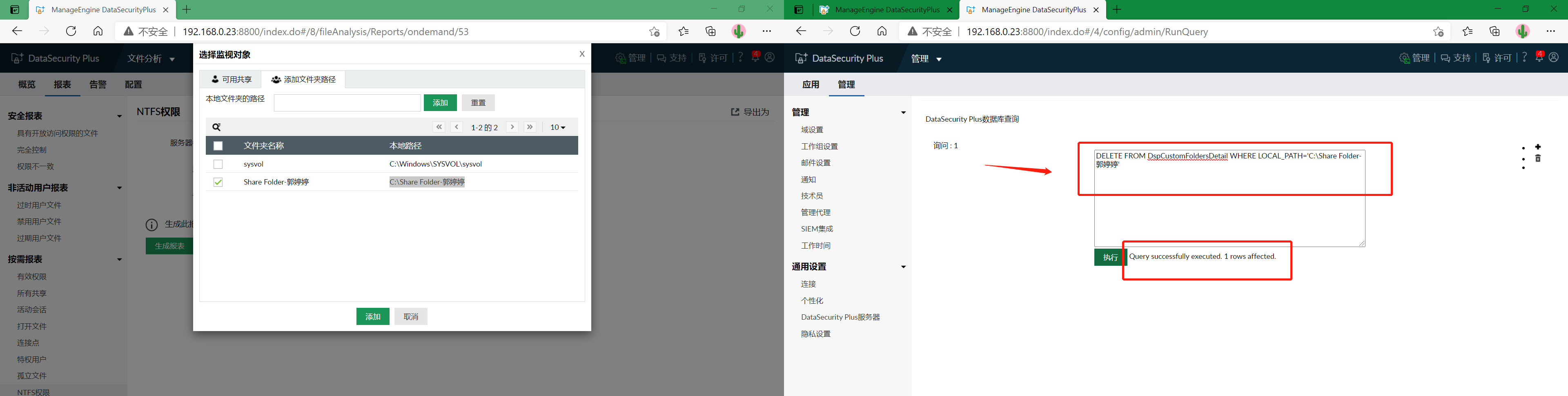Image resolution: width=1568 pixels, height=396 pixels.
Task: Collapse the 通用设置 sidebar section
Action: 903,267
